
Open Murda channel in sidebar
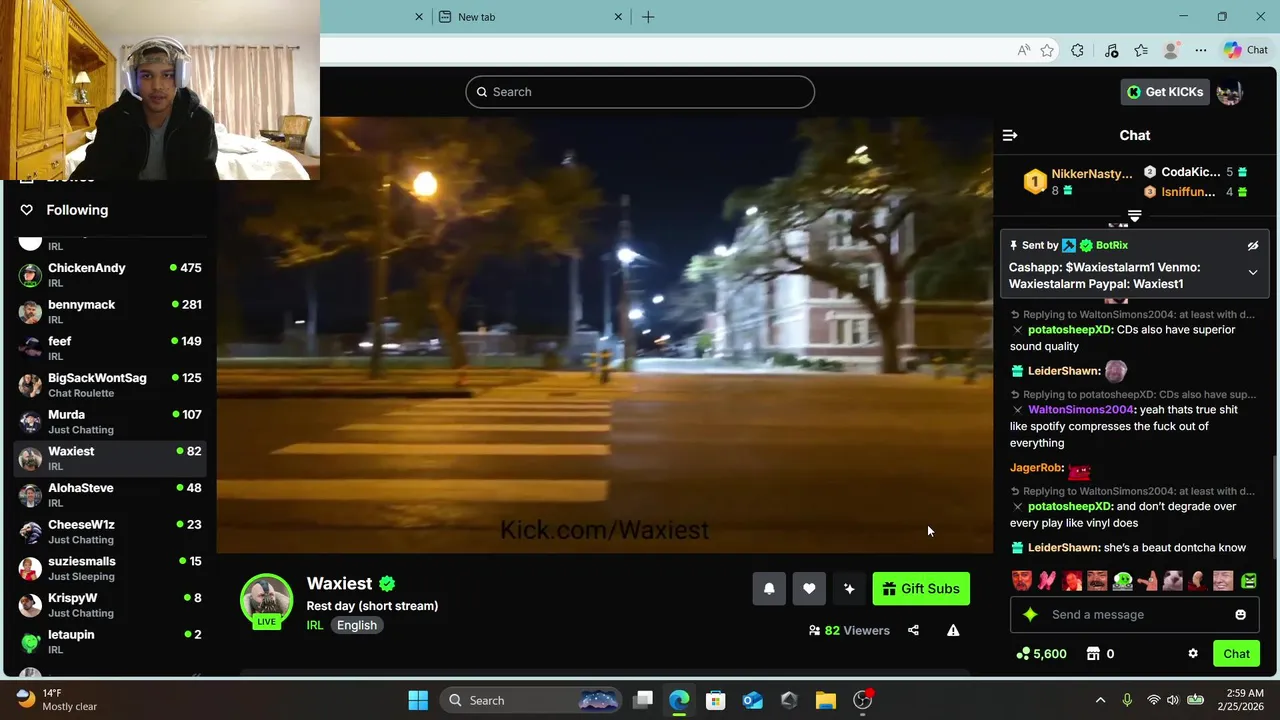click(x=110, y=422)
